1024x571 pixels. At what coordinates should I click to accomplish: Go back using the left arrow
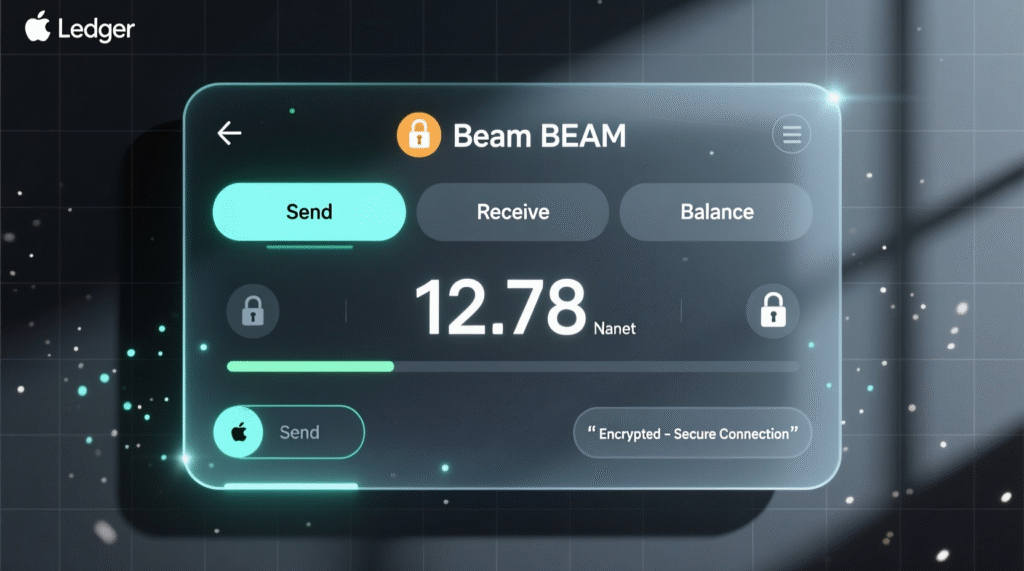tap(230, 134)
